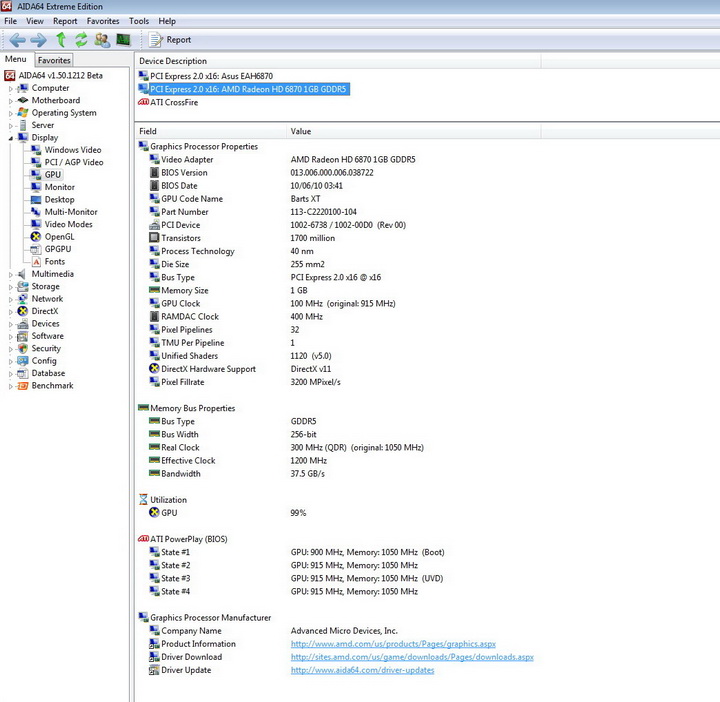Viewport: 720px width, 702px height.
Task: Click the Security shield icon
Action: click(x=22, y=348)
